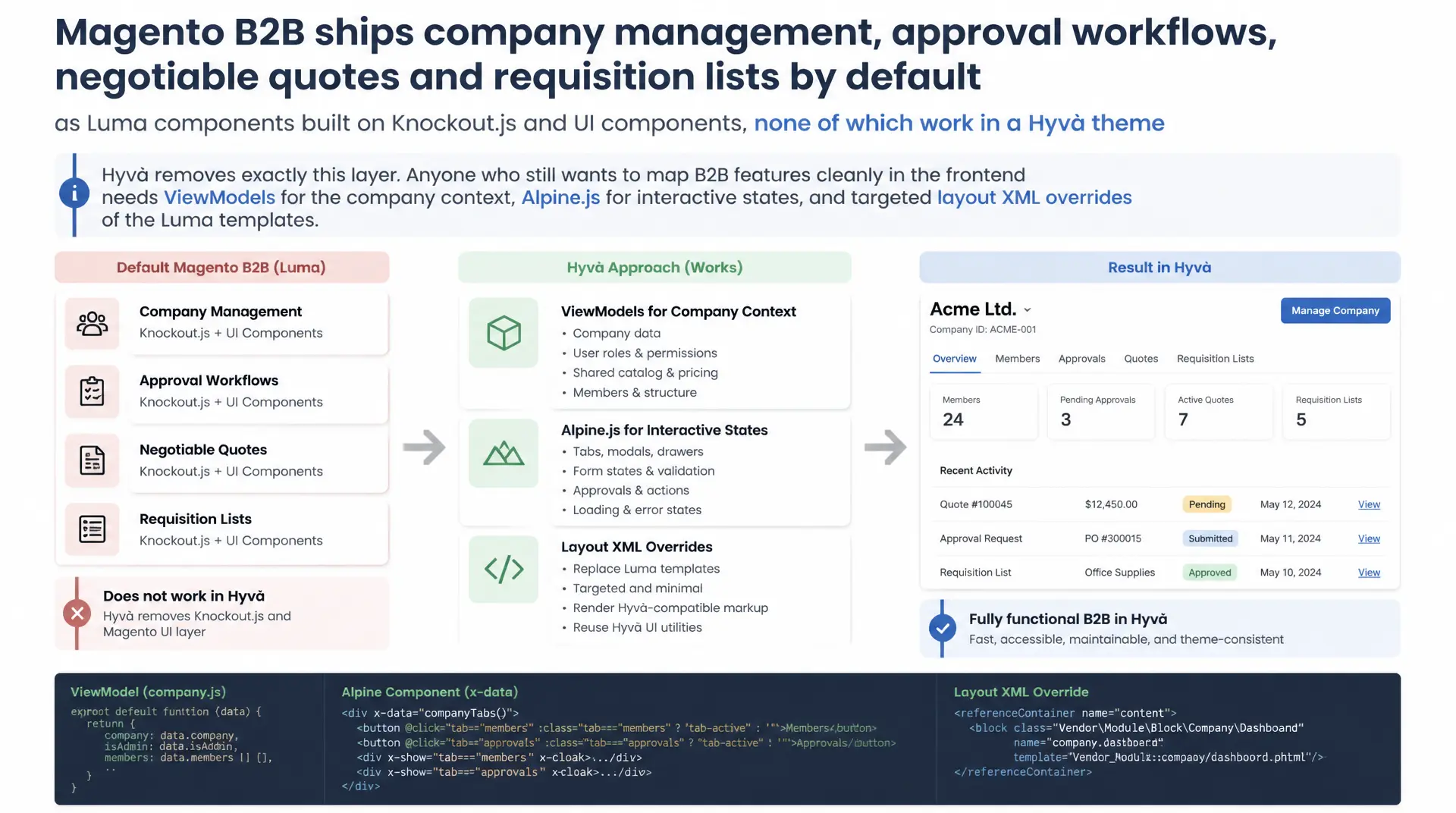Open the Approvals tab
This screenshot has width=1456, height=813.
[1082, 359]
